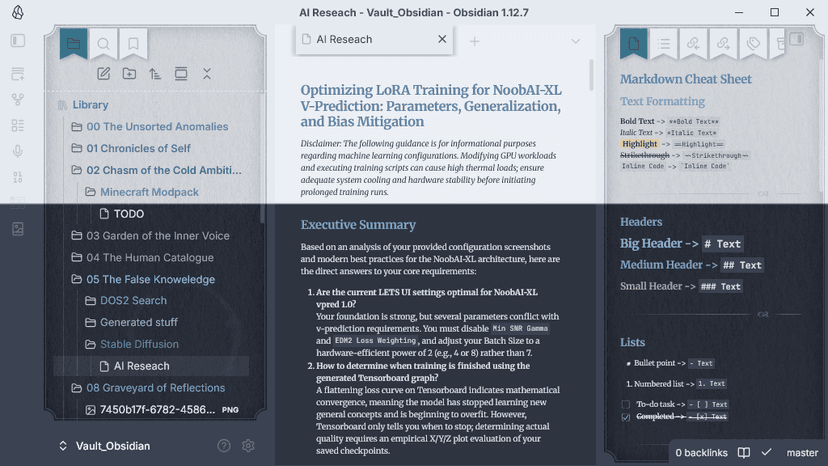Open the Outline tab in right sidebar
The image size is (828, 466).
tap(663, 44)
